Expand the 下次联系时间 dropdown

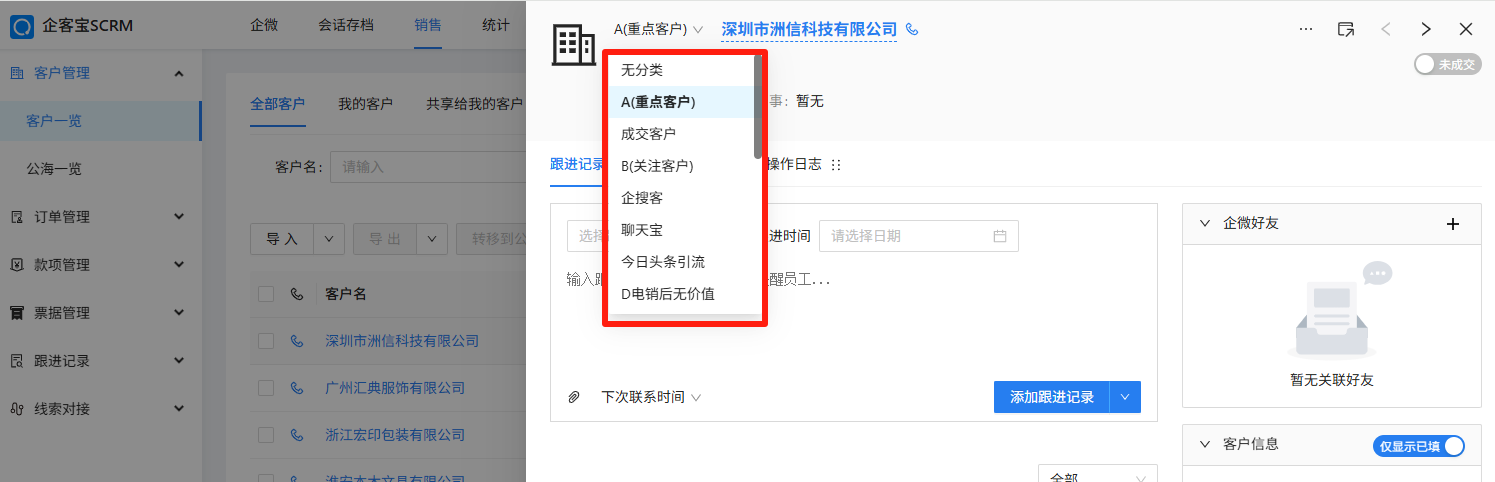(x=650, y=397)
